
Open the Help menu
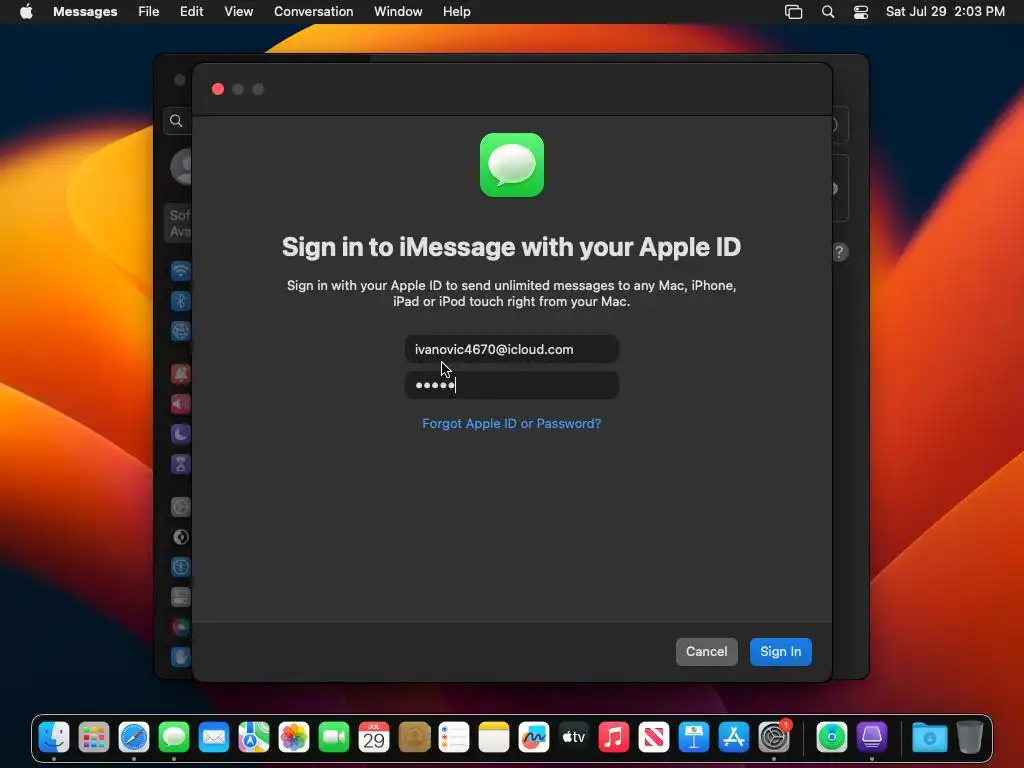click(x=456, y=12)
